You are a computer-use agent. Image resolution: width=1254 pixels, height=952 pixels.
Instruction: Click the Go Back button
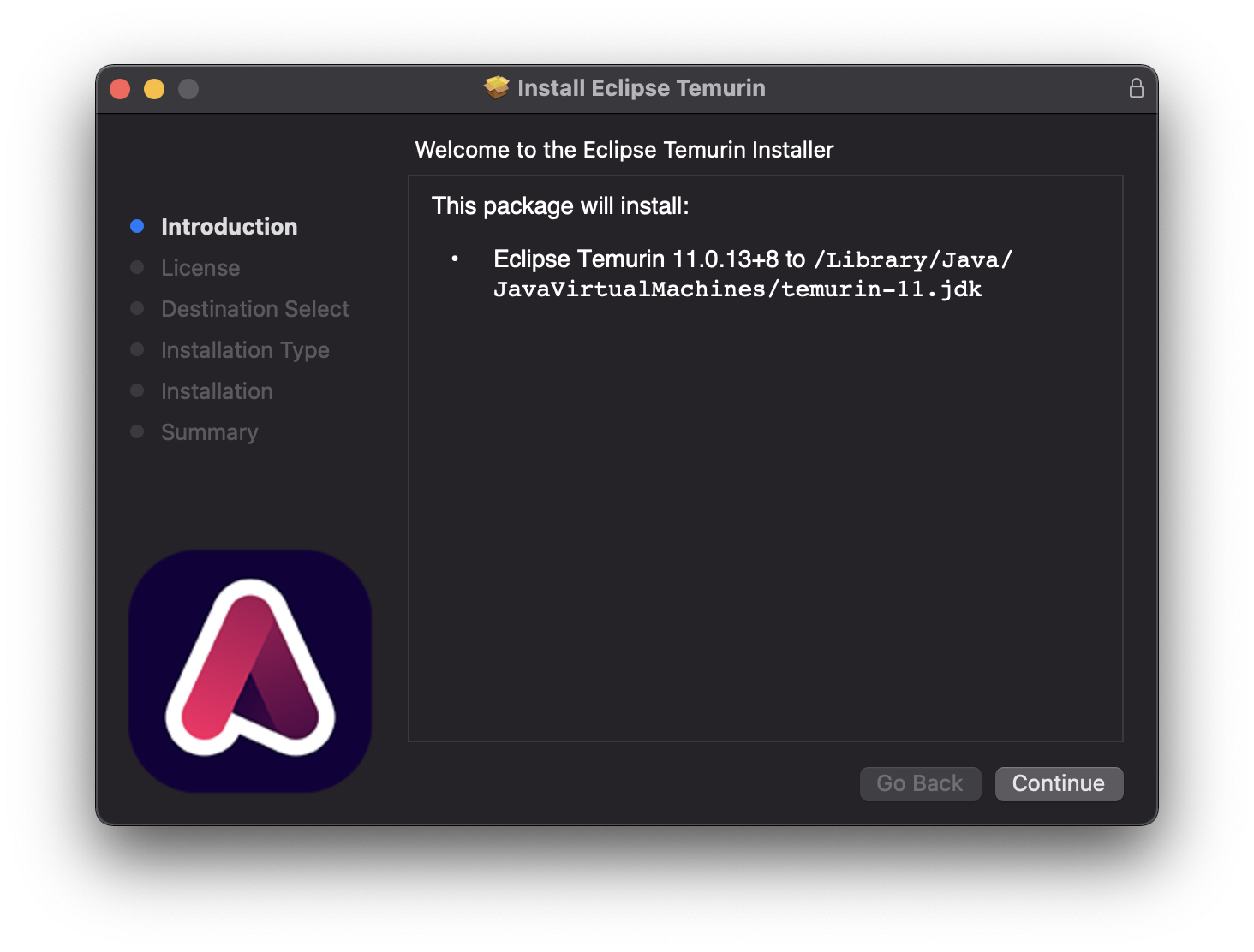[x=920, y=783]
